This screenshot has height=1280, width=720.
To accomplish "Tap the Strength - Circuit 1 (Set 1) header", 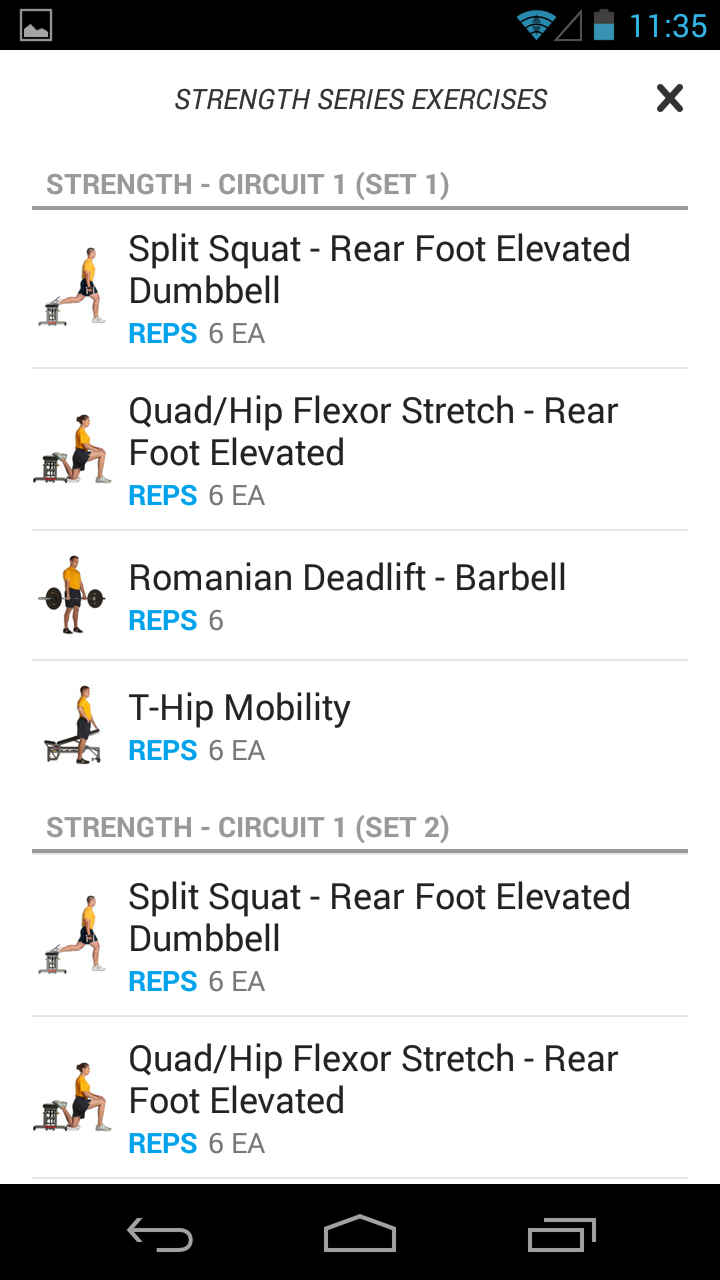I will (x=248, y=185).
